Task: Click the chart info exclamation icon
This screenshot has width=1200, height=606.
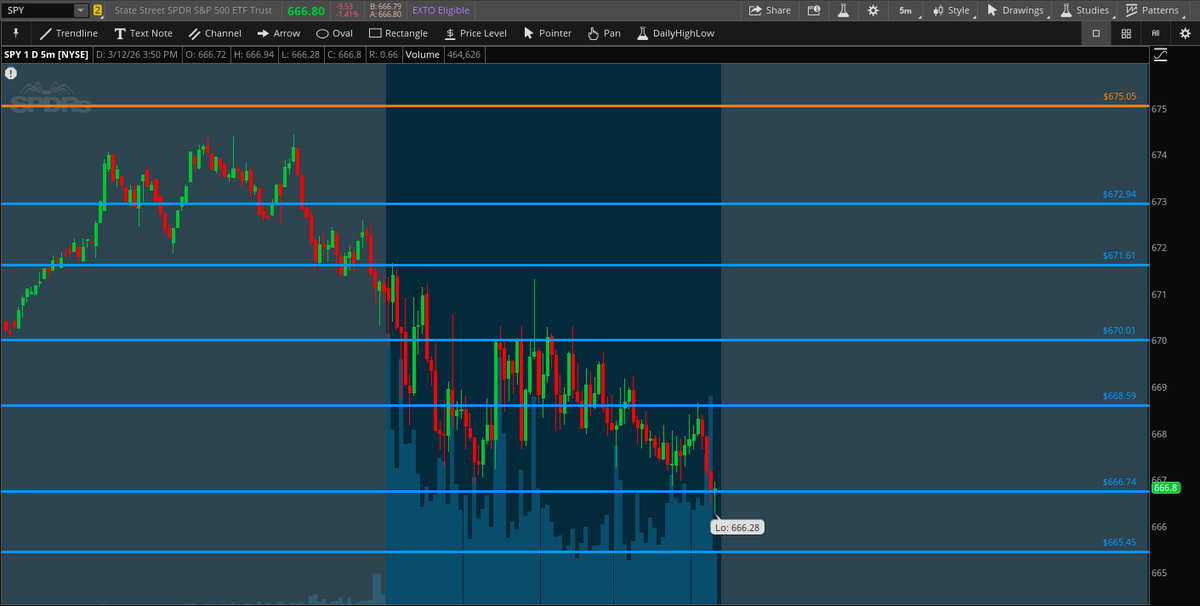Action: (x=11, y=73)
